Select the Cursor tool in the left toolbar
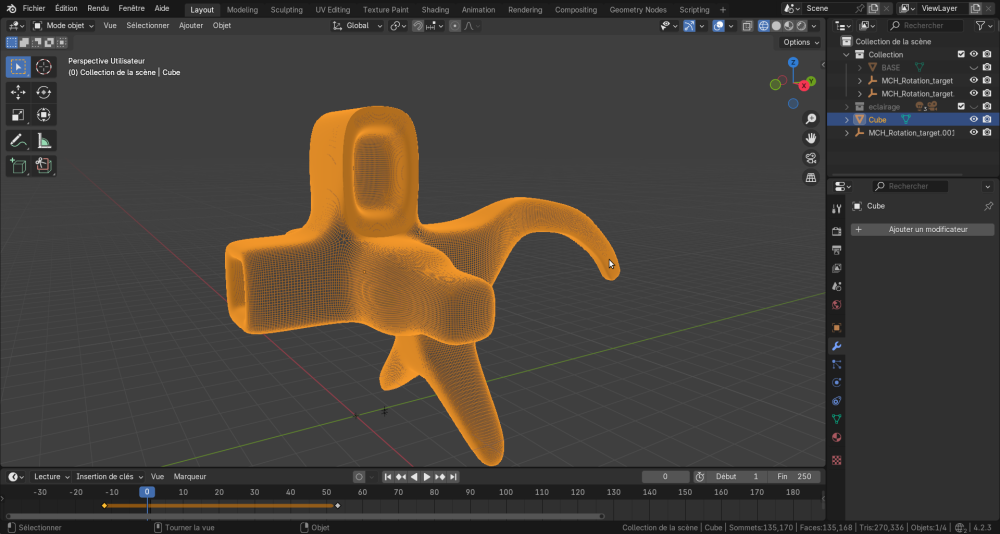Viewport: 1000px width, 534px height. pos(43,66)
